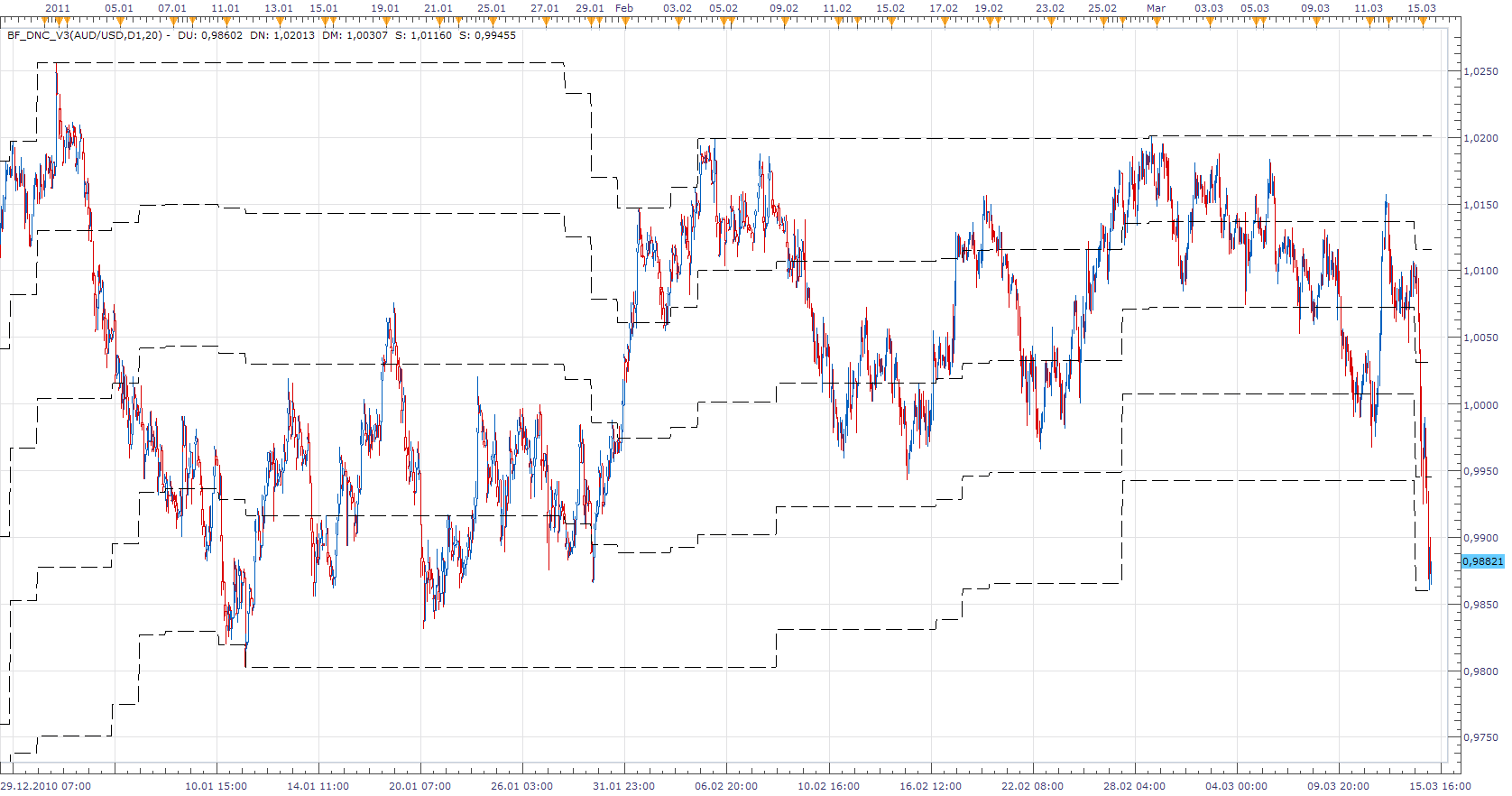The image size is (1512, 796).
Task: Click the orange marker below 09.02
Action: point(784,21)
